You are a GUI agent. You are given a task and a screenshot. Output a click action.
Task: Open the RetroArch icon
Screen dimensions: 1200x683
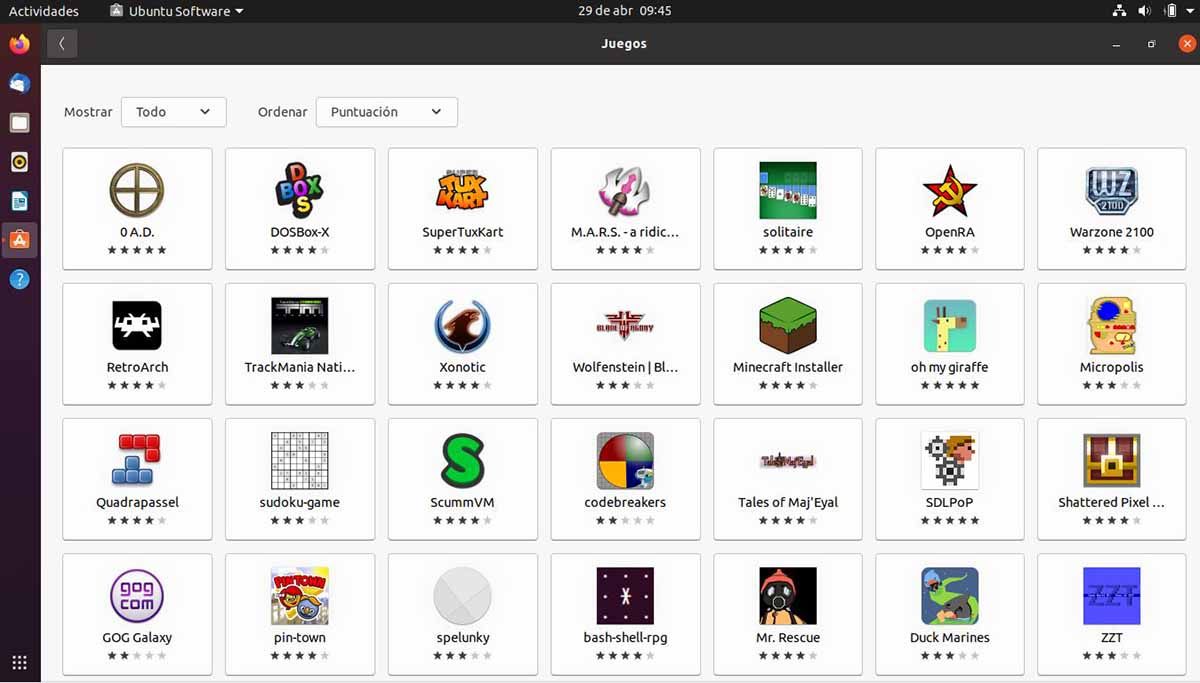coord(137,325)
